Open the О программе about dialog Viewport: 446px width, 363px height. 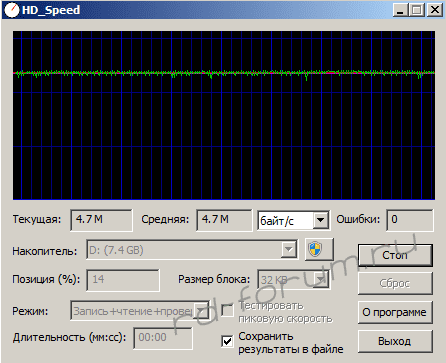395,312
